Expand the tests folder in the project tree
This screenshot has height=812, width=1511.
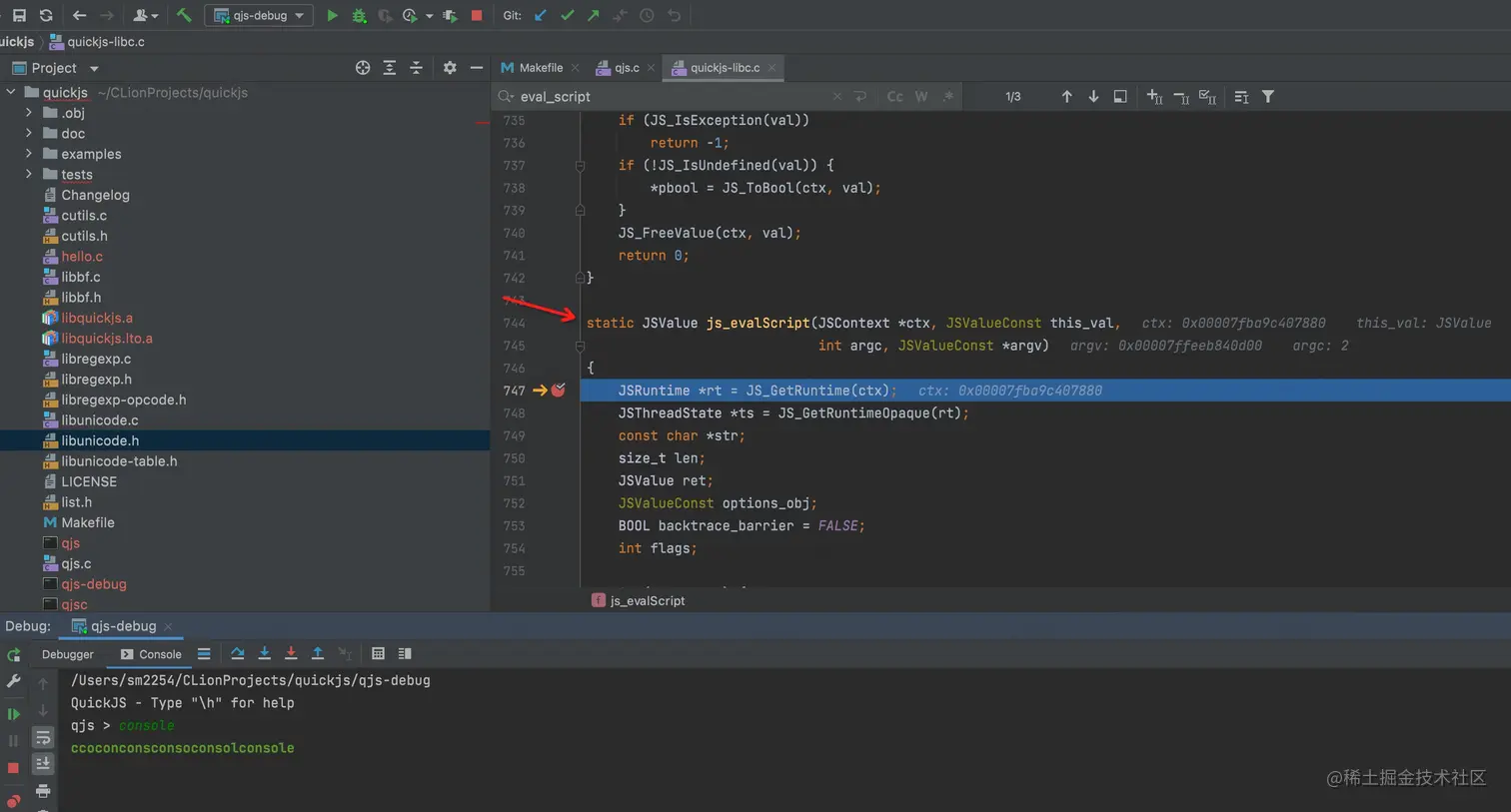(x=29, y=174)
